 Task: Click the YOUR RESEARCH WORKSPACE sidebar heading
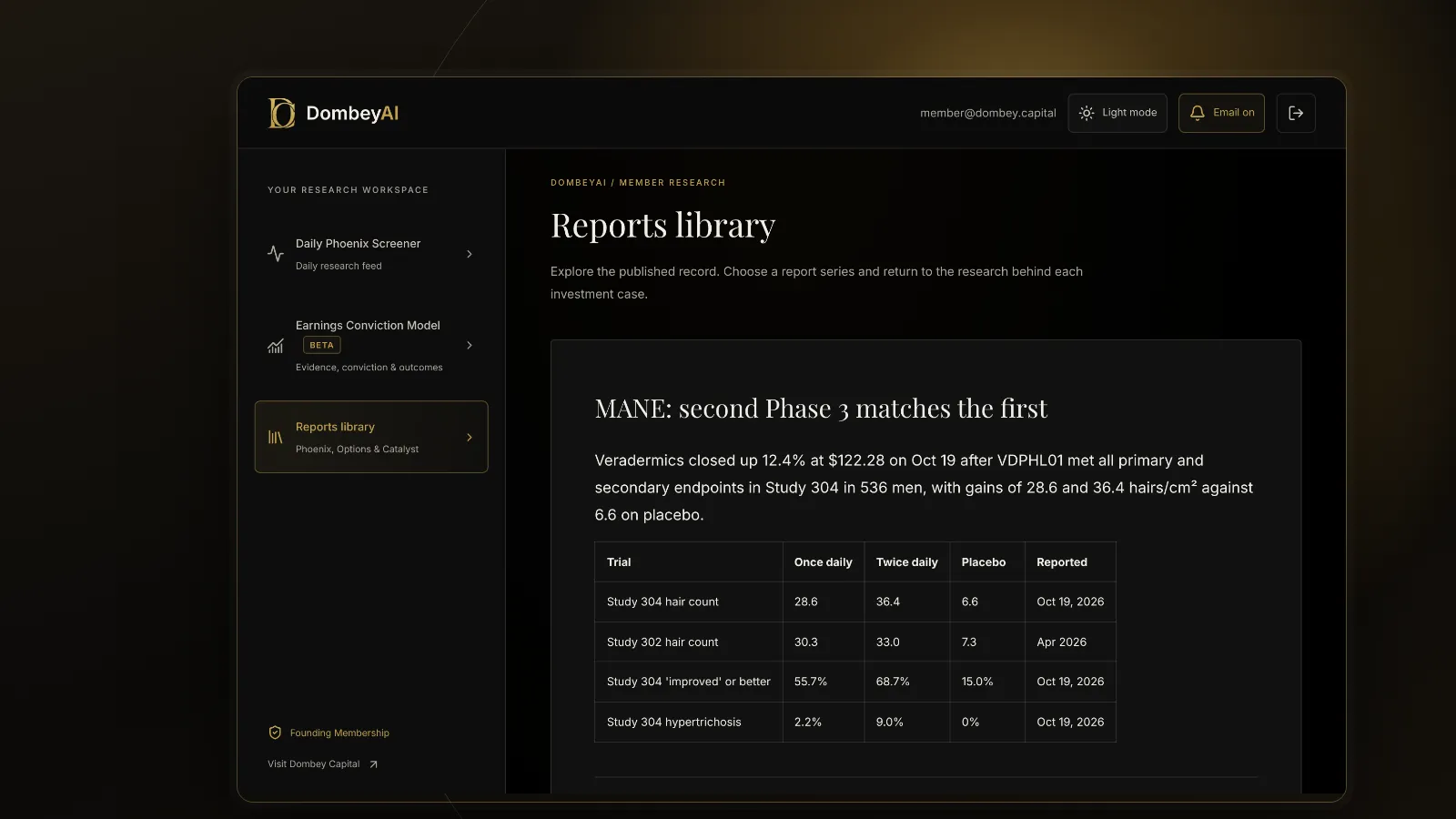pos(348,190)
